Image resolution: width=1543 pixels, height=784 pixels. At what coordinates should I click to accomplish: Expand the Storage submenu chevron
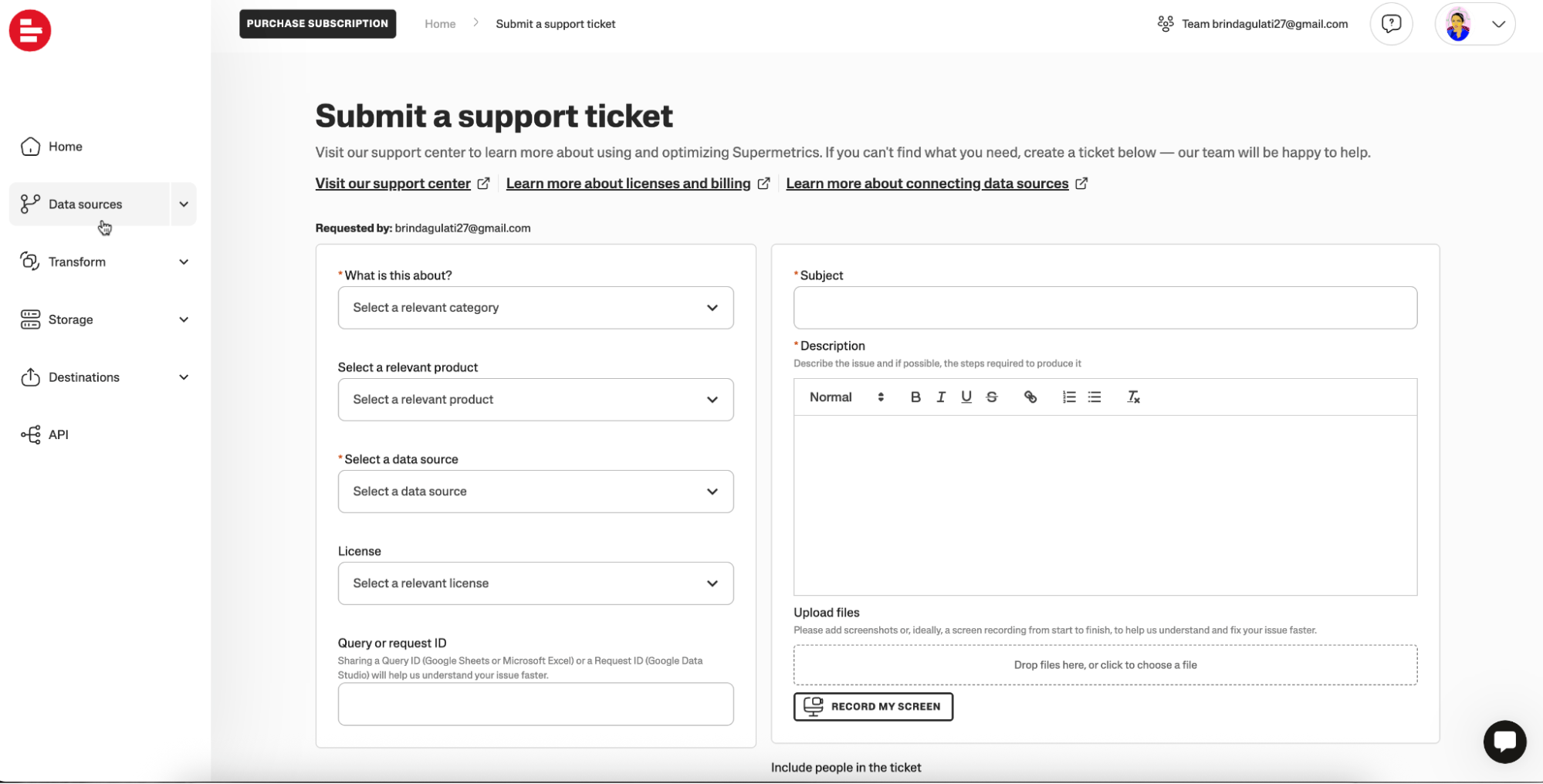[184, 319]
